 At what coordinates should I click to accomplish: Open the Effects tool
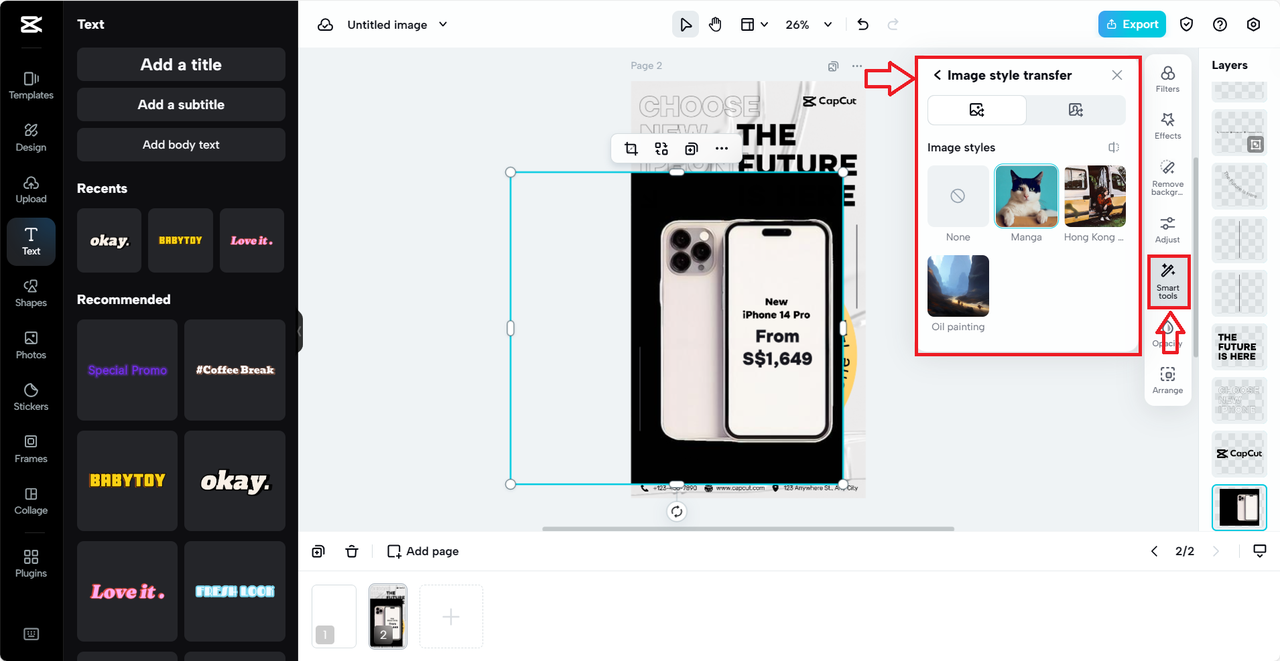coord(1167,126)
